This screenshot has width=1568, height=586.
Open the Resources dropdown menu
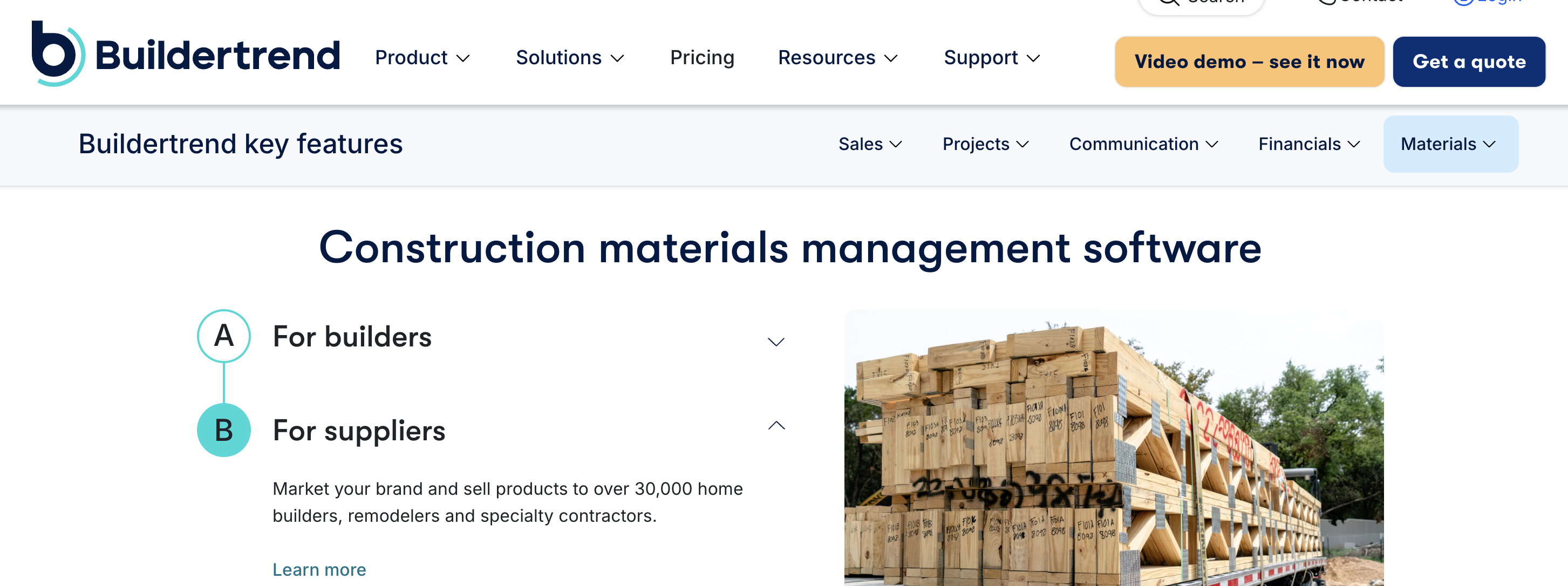click(x=837, y=58)
